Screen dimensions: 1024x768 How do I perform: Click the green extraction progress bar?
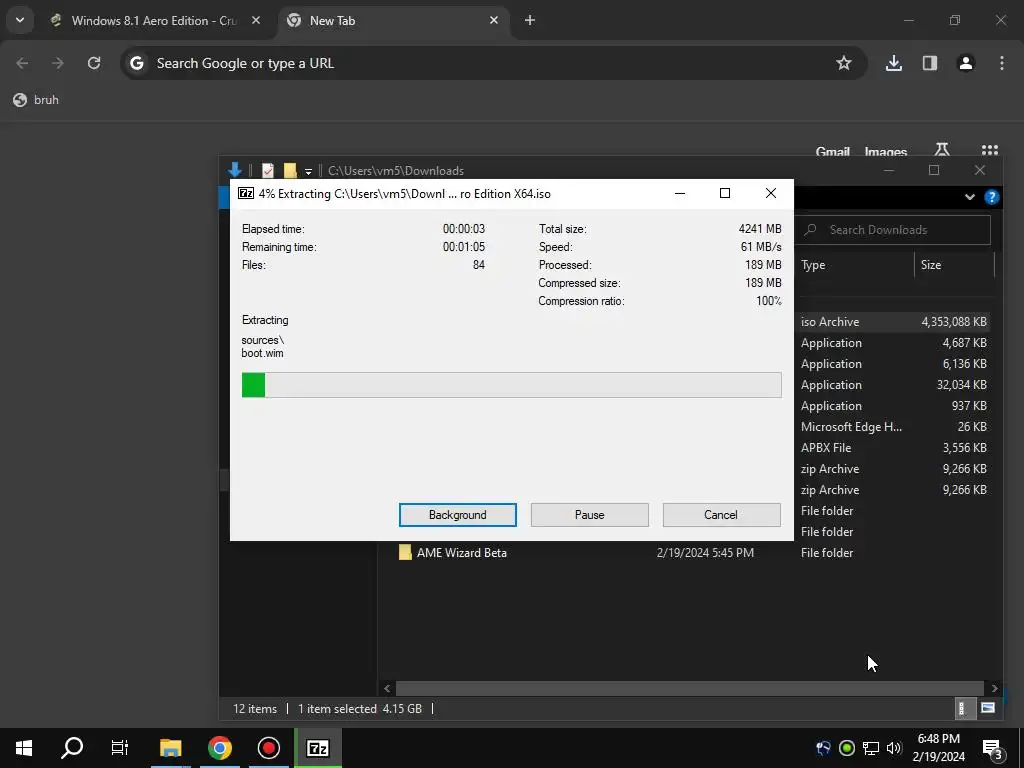click(x=511, y=385)
